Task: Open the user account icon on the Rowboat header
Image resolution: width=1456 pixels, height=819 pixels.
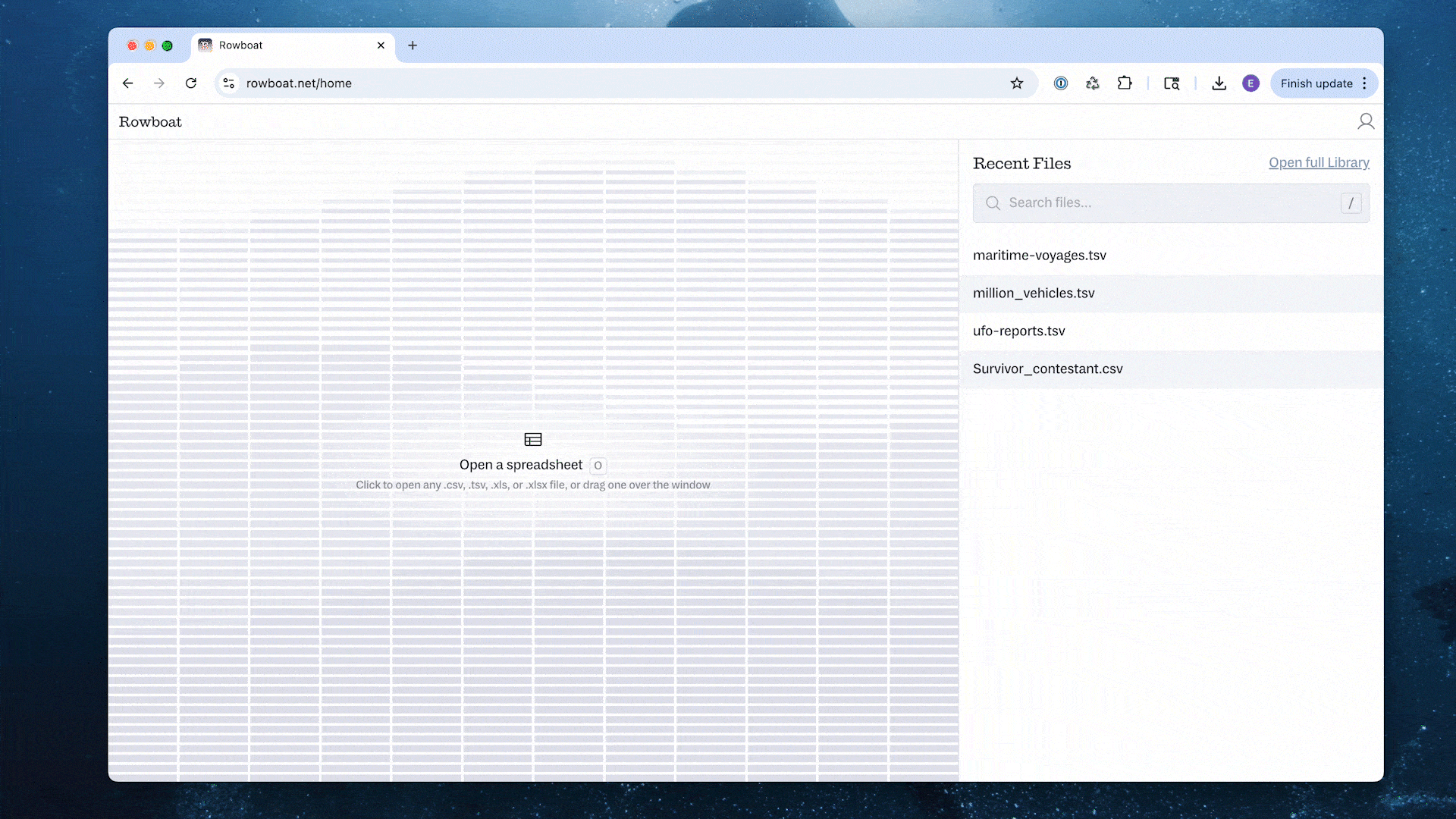Action: pos(1367,121)
